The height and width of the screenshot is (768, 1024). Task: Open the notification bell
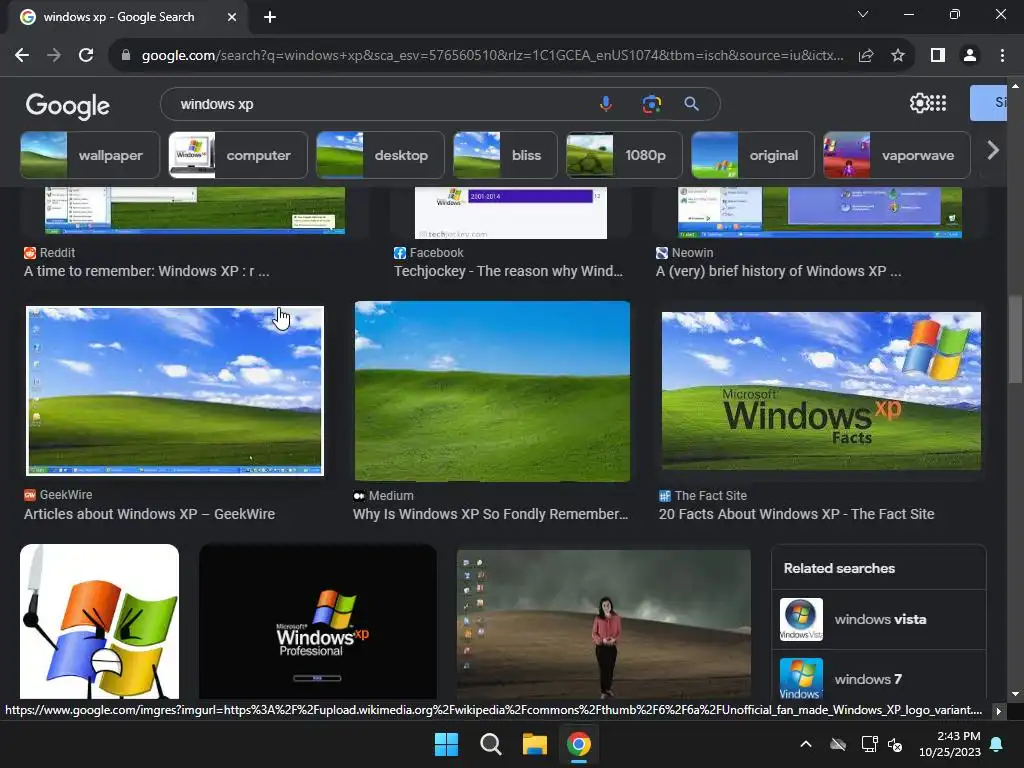click(997, 744)
